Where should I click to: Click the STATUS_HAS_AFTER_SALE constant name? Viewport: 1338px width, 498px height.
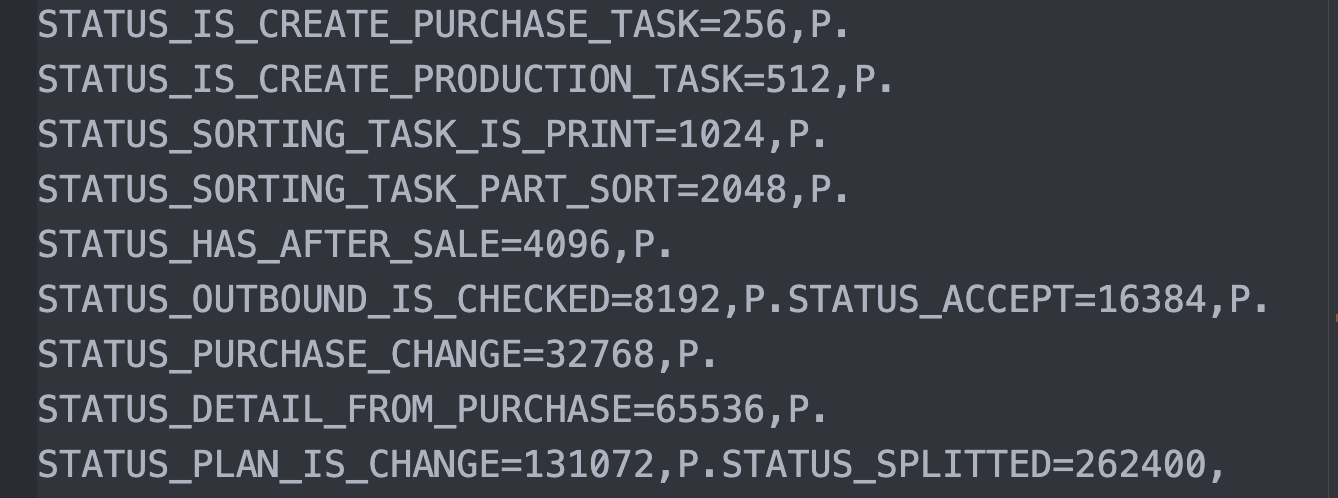[x=269, y=244]
